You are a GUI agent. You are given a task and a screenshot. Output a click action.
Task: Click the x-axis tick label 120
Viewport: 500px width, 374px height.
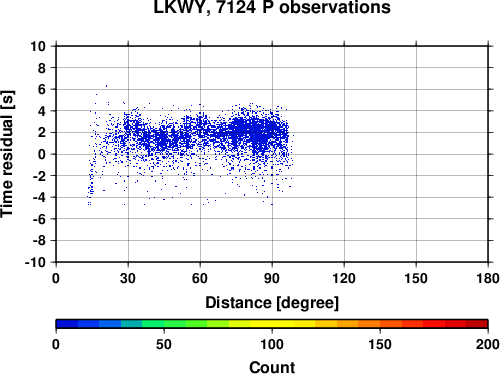coord(344,278)
